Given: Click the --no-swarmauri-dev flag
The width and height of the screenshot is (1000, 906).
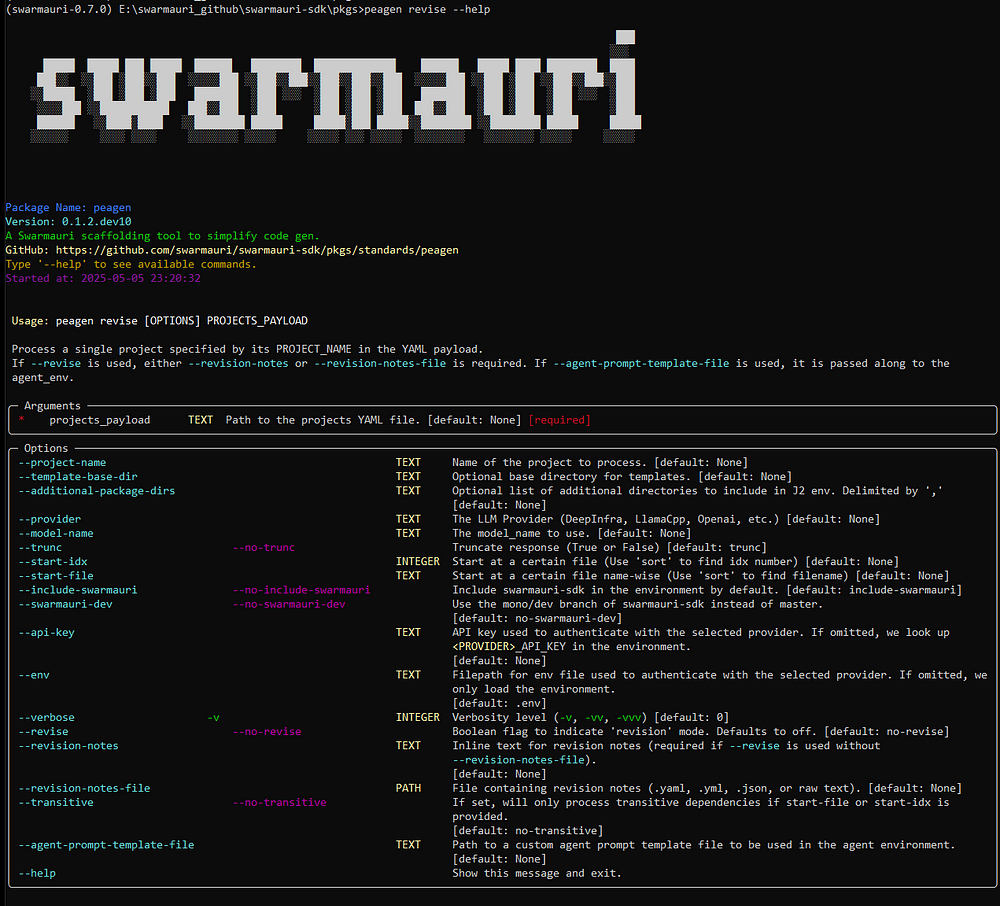Looking at the screenshot, I should point(289,604).
